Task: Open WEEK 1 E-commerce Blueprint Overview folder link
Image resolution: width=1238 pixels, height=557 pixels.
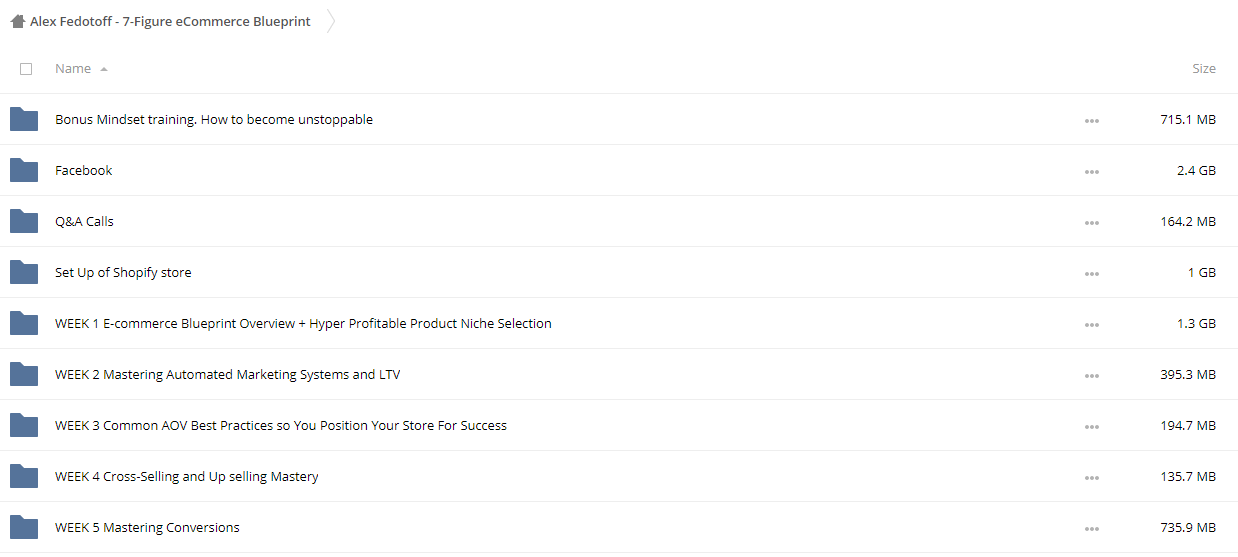Action: 303,323
